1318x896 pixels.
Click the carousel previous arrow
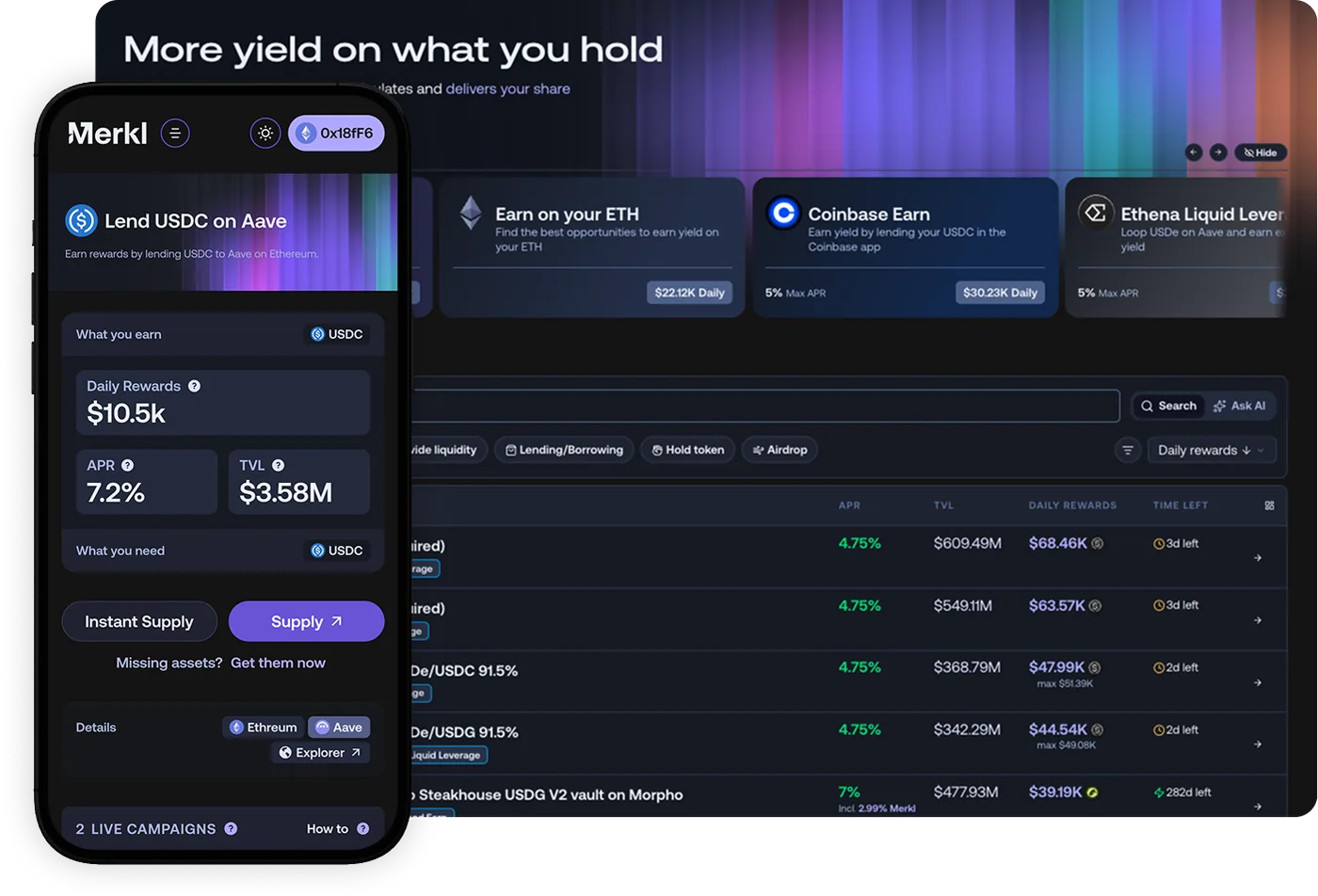[x=1194, y=152]
